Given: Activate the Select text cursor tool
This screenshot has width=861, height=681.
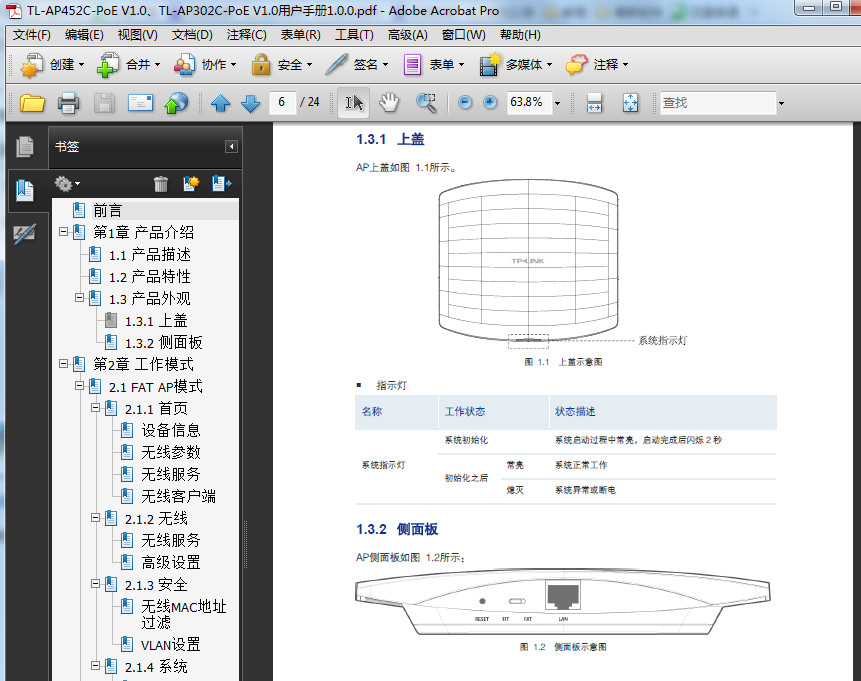Looking at the screenshot, I should pyautogui.click(x=354, y=103).
